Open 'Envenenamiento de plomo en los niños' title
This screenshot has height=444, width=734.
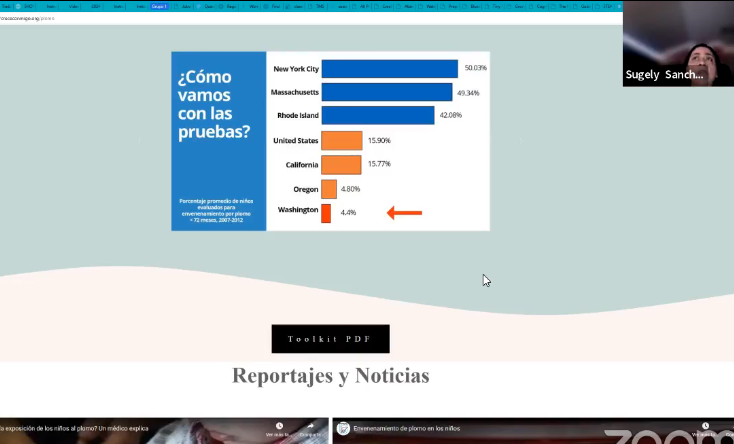pos(410,429)
